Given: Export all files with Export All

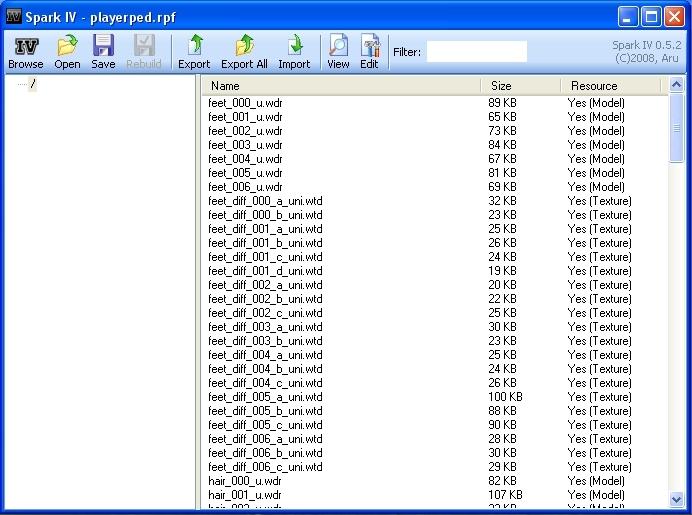Looking at the screenshot, I should point(244,52).
